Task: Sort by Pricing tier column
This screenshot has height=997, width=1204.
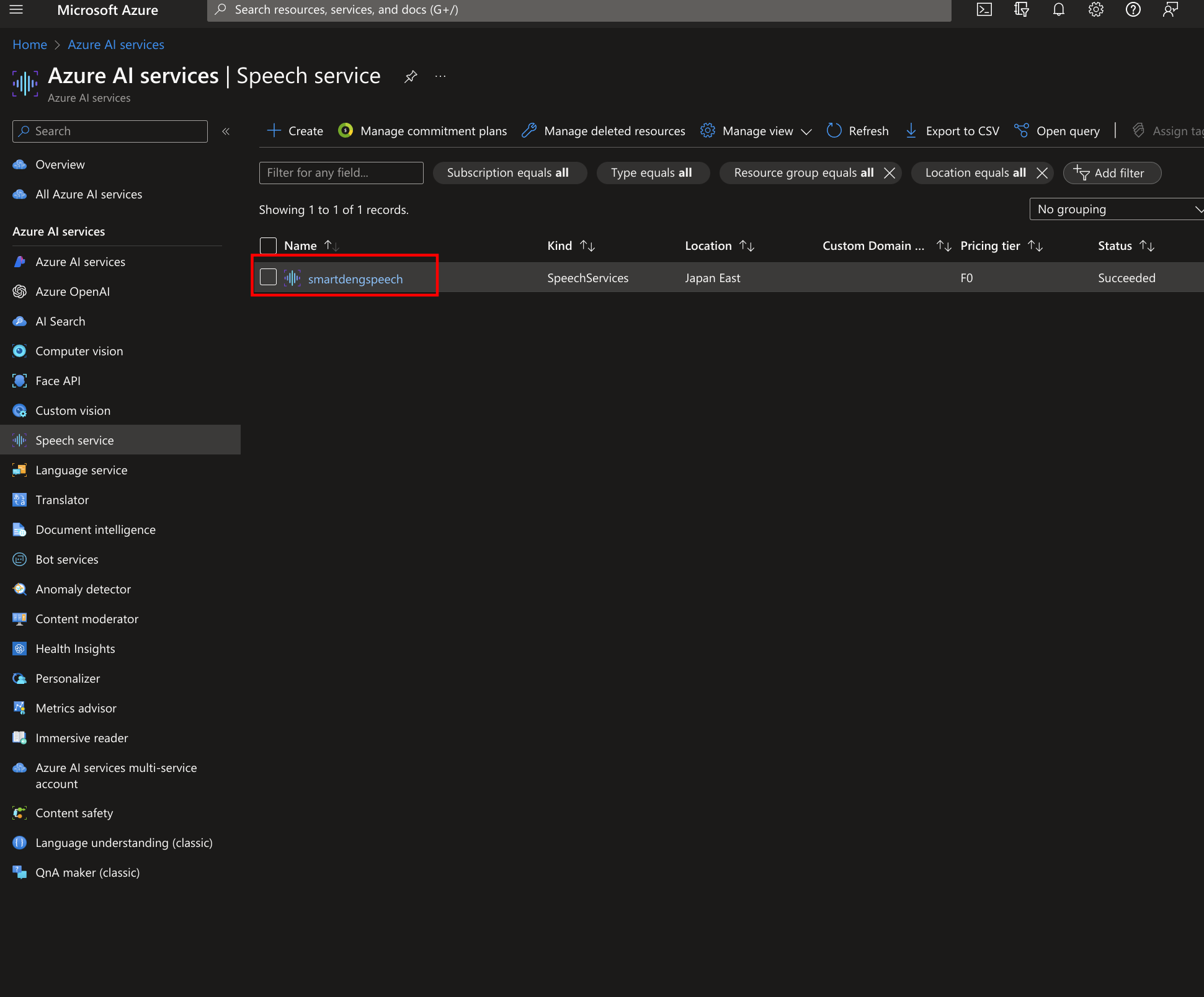Action: tap(1002, 246)
